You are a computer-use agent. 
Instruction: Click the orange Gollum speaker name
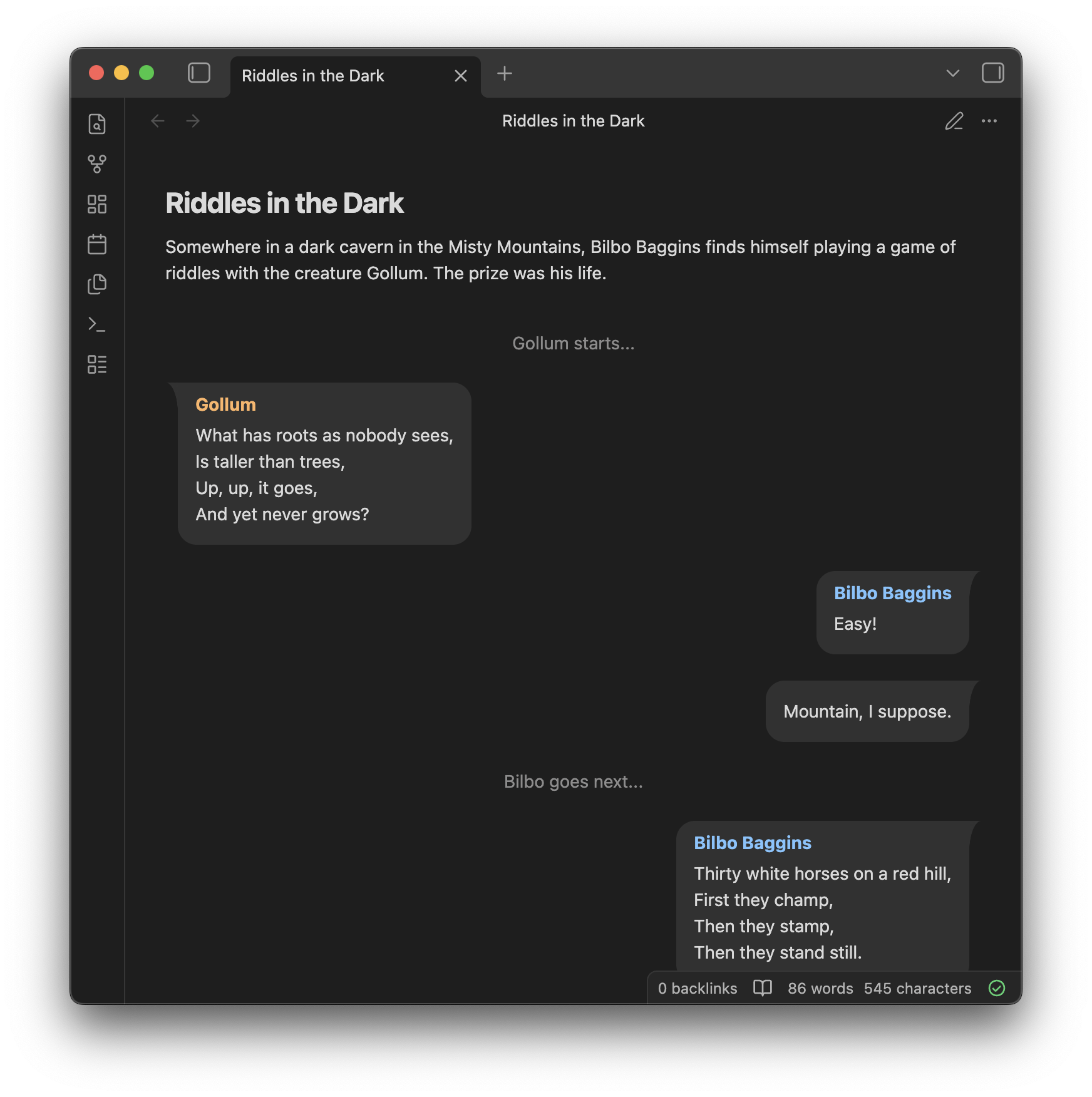click(225, 404)
